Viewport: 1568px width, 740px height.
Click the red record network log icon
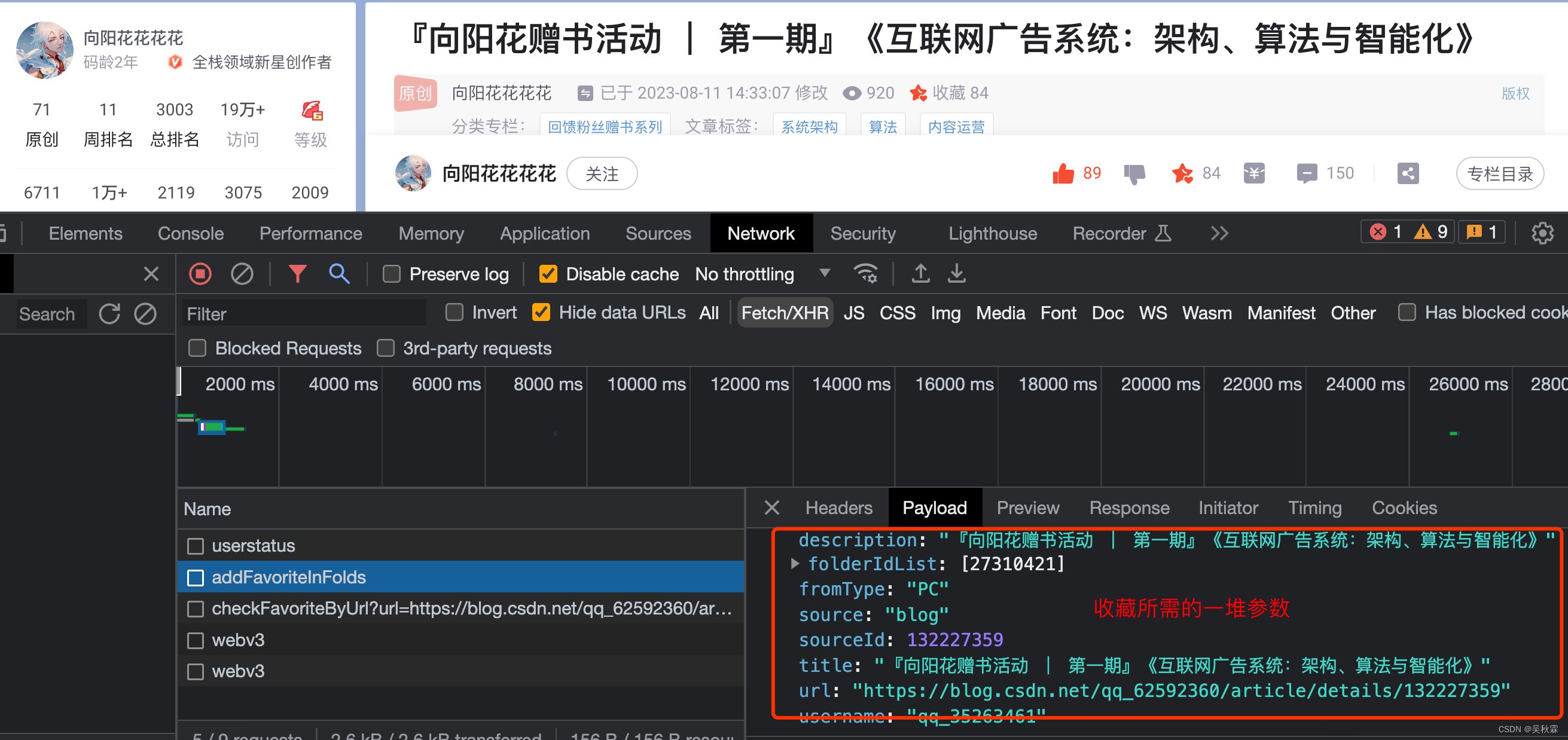[200, 274]
